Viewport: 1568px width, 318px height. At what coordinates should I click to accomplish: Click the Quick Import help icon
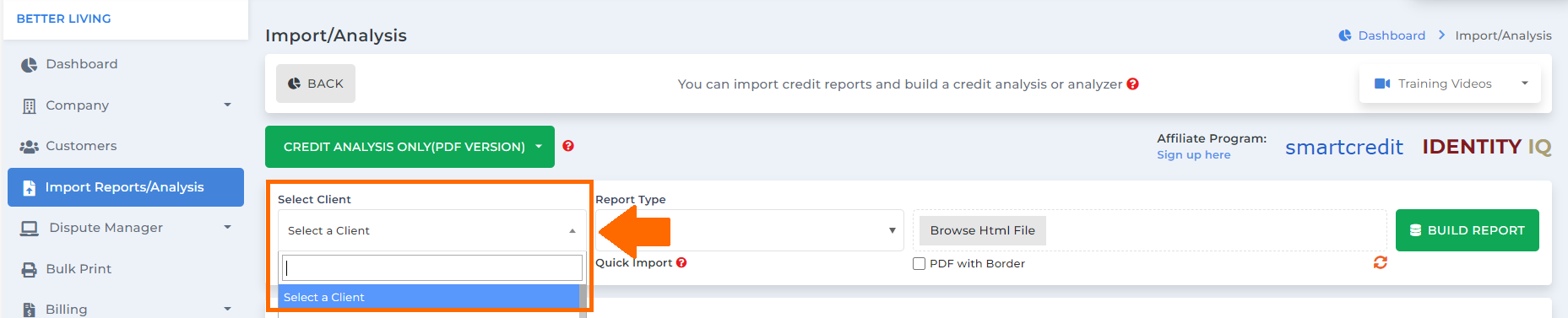coord(681,262)
